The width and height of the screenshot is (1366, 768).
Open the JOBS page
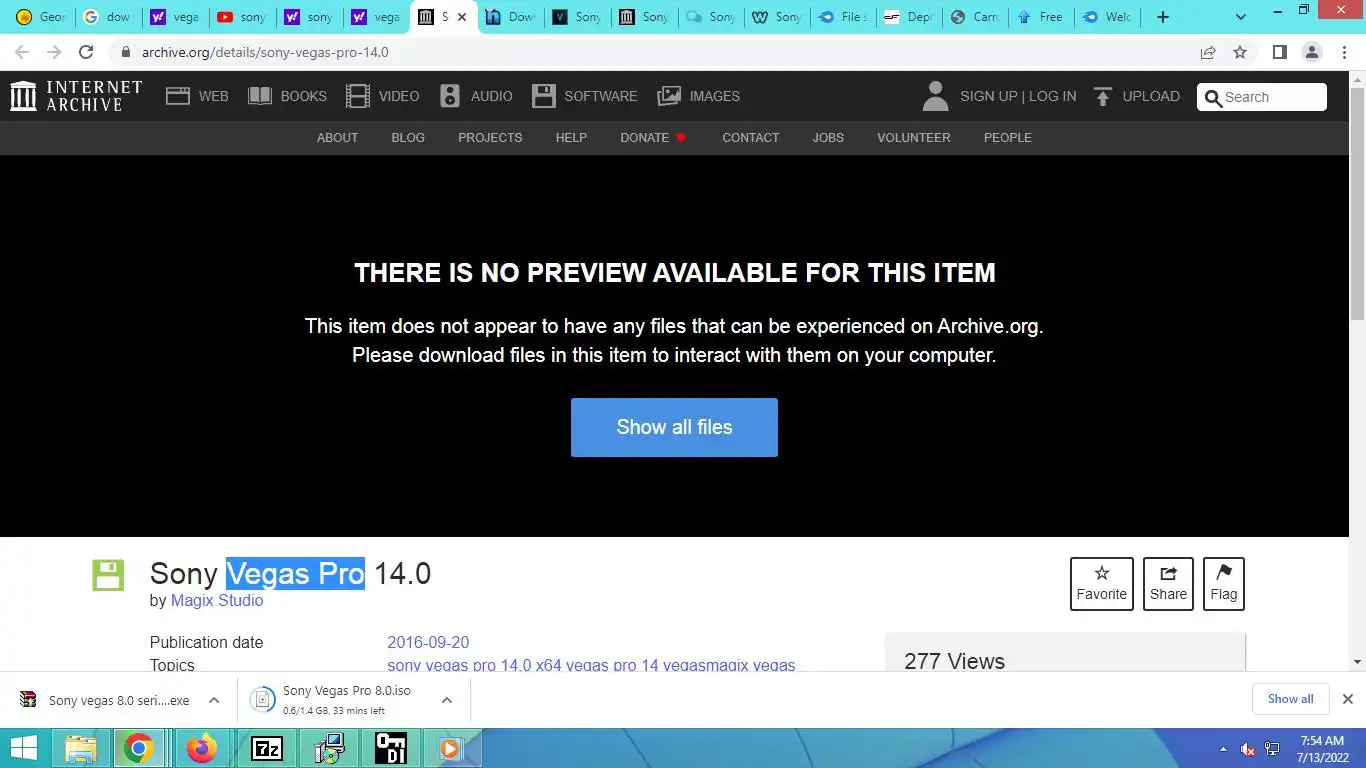click(x=828, y=137)
